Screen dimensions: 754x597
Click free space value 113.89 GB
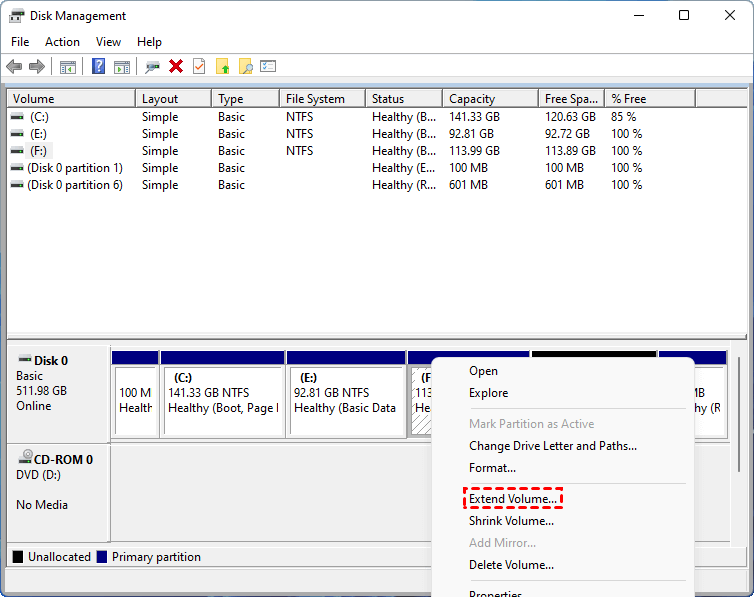pos(570,151)
